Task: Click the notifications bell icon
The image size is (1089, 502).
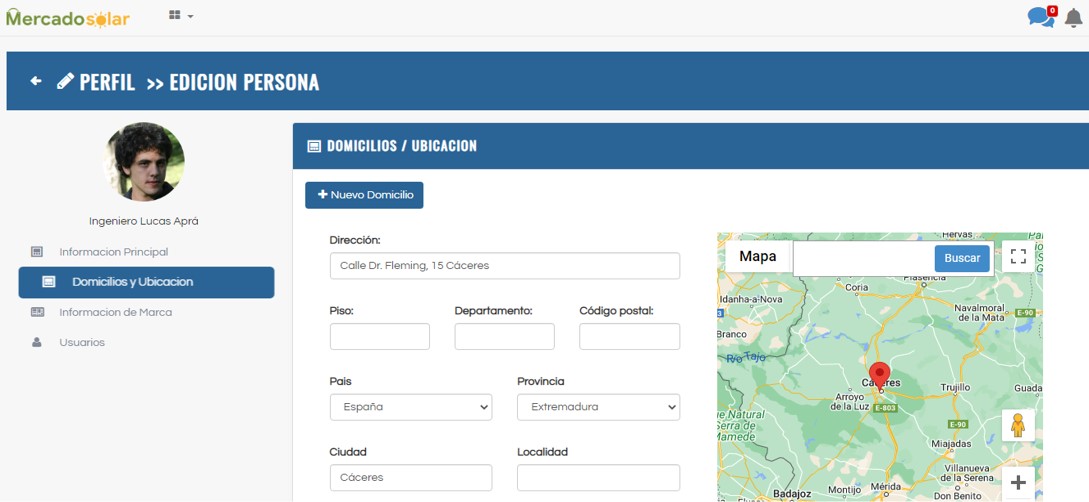Action: coord(1073,18)
